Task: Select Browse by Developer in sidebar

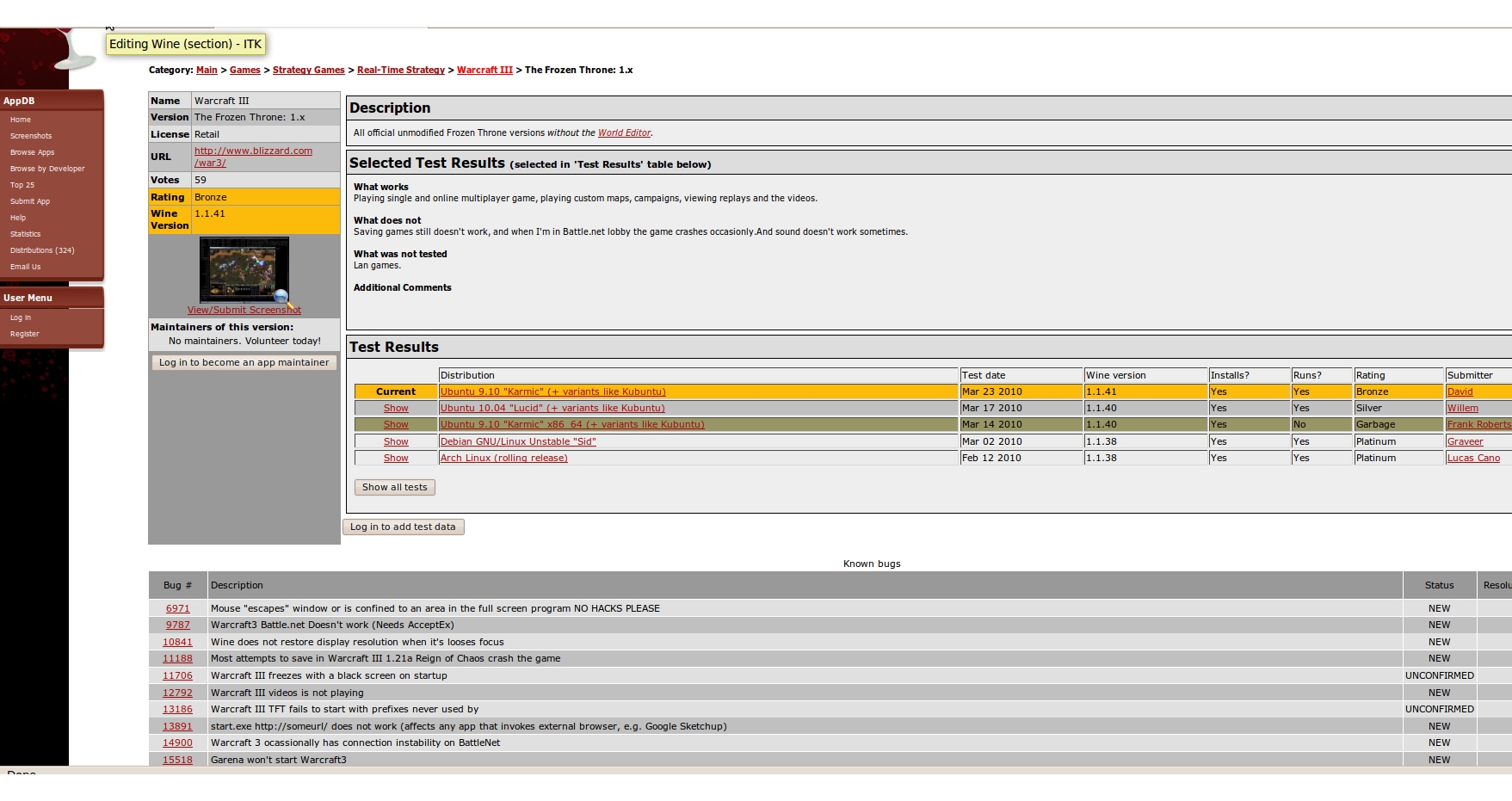Action: click(x=47, y=169)
